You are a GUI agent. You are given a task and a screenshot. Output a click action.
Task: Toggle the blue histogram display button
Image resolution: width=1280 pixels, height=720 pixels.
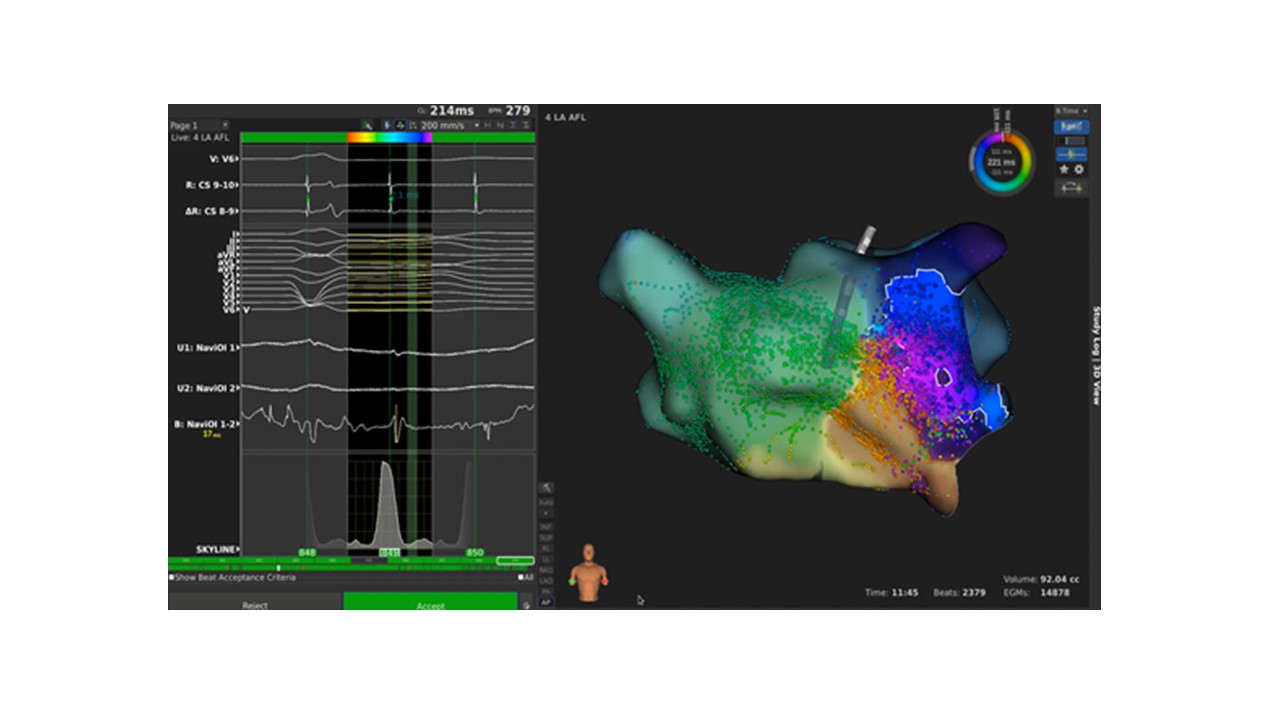[x=1071, y=127]
